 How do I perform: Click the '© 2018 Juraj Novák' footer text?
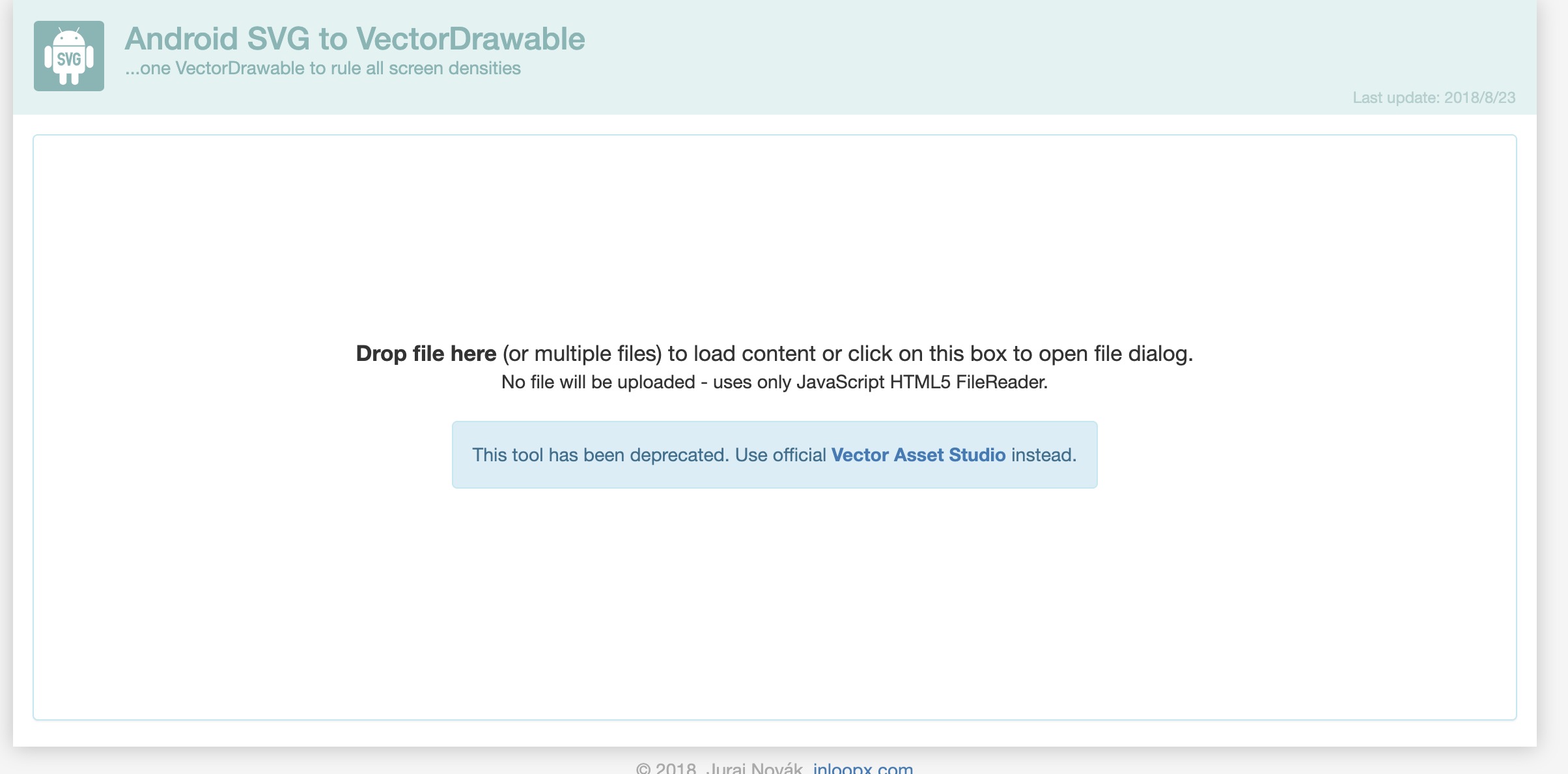click(720, 768)
